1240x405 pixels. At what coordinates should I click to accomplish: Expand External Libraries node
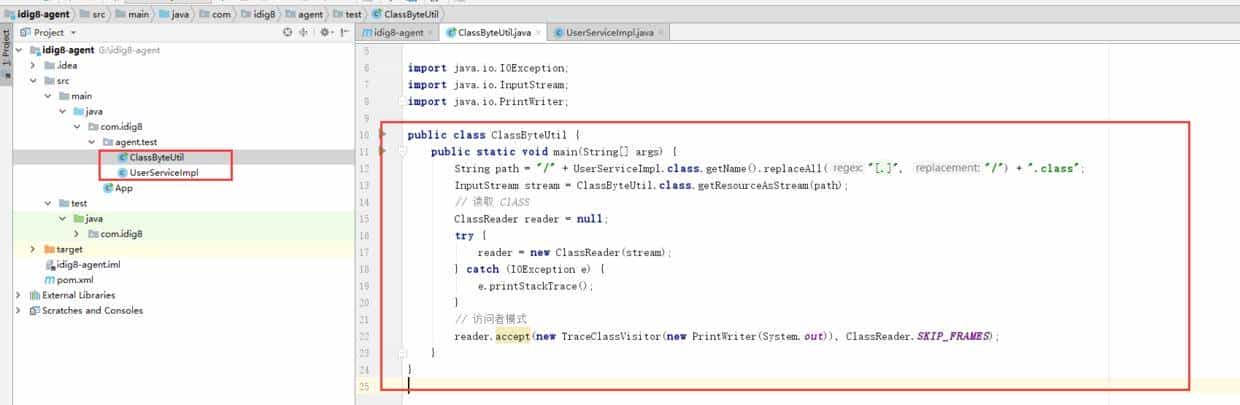pyautogui.click(x=19, y=295)
